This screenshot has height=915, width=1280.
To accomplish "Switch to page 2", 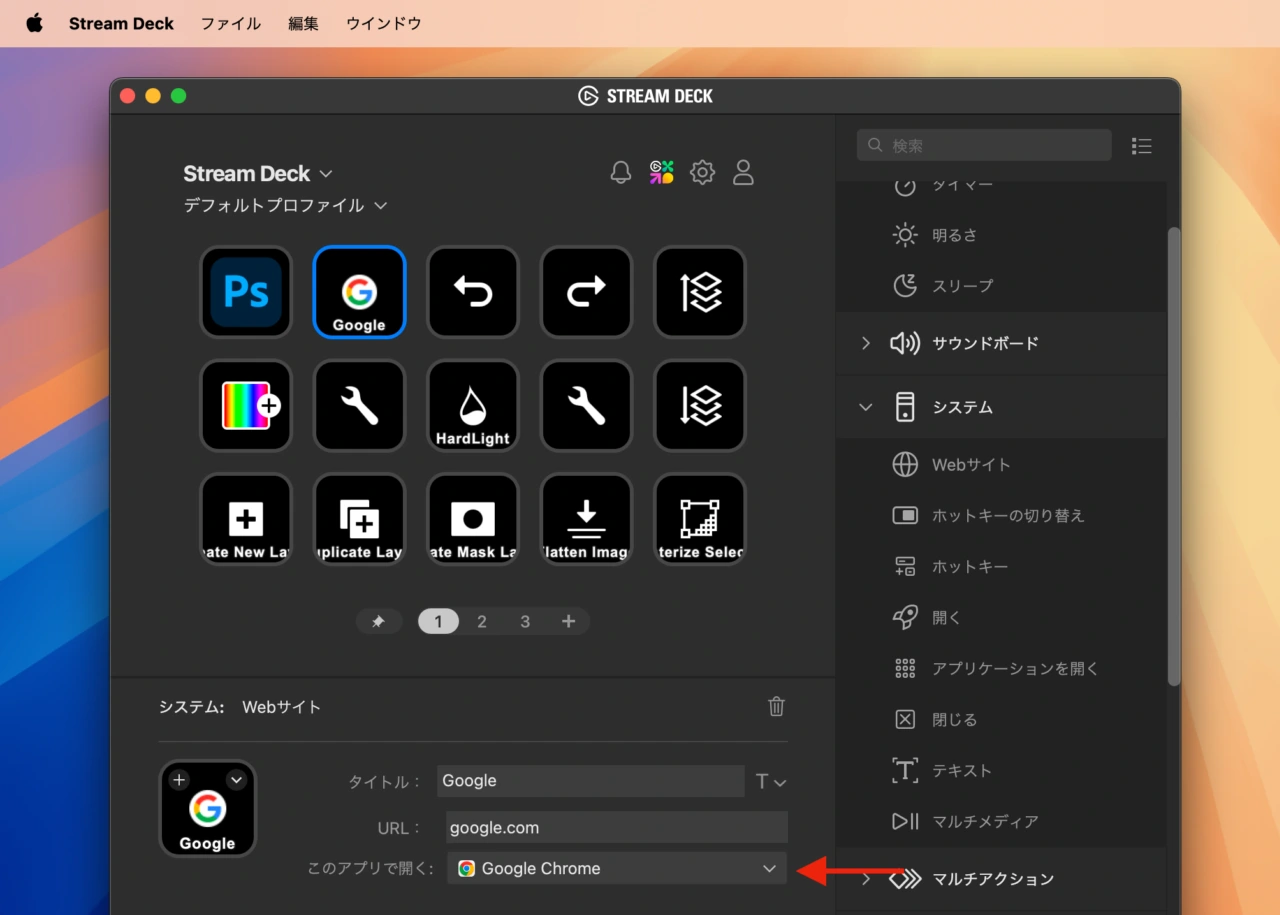I will pyautogui.click(x=481, y=622).
